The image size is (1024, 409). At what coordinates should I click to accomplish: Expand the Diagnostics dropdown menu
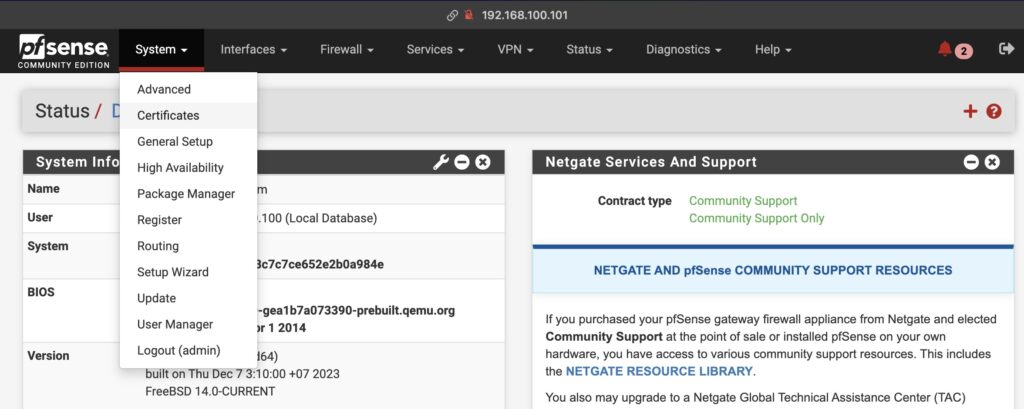click(684, 50)
